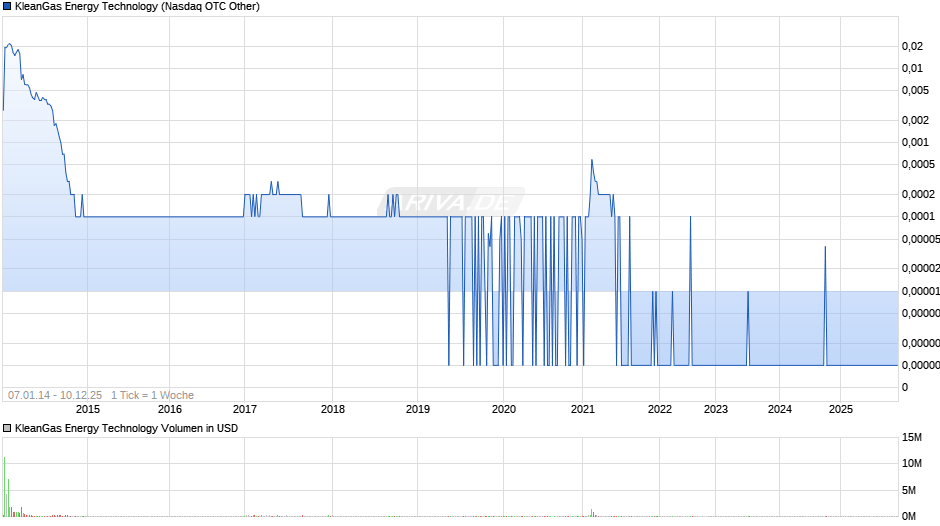Click the green volume bar in early 2021
The image size is (940, 526).
coord(592,513)
